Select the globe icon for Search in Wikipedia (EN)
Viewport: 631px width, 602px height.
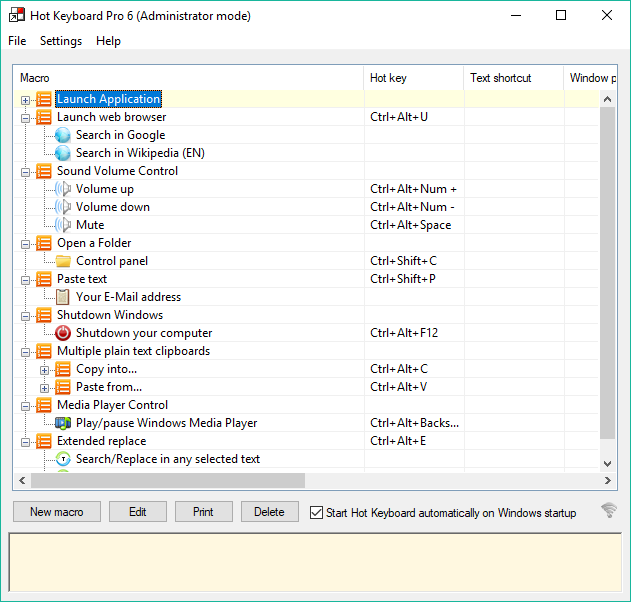(x=63, y=153)
